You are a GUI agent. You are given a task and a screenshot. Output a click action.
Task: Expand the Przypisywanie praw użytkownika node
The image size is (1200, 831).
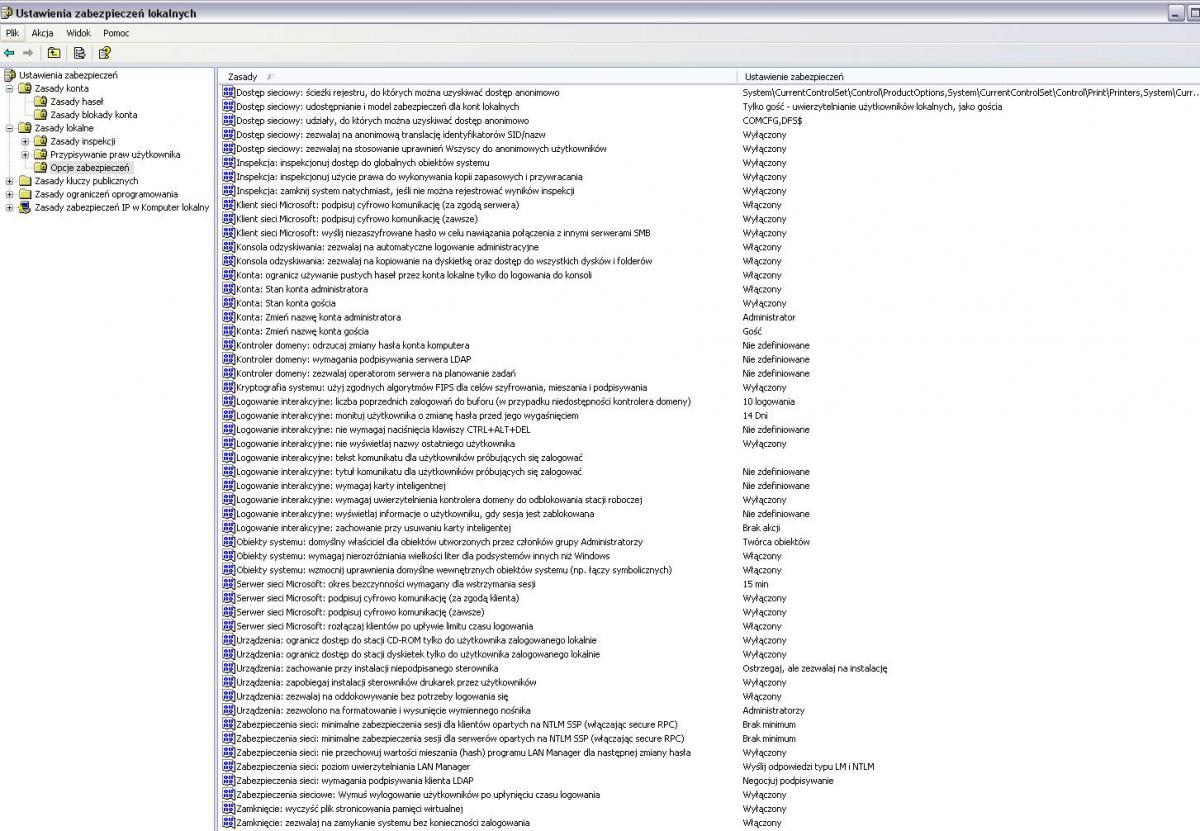(25, 155)
